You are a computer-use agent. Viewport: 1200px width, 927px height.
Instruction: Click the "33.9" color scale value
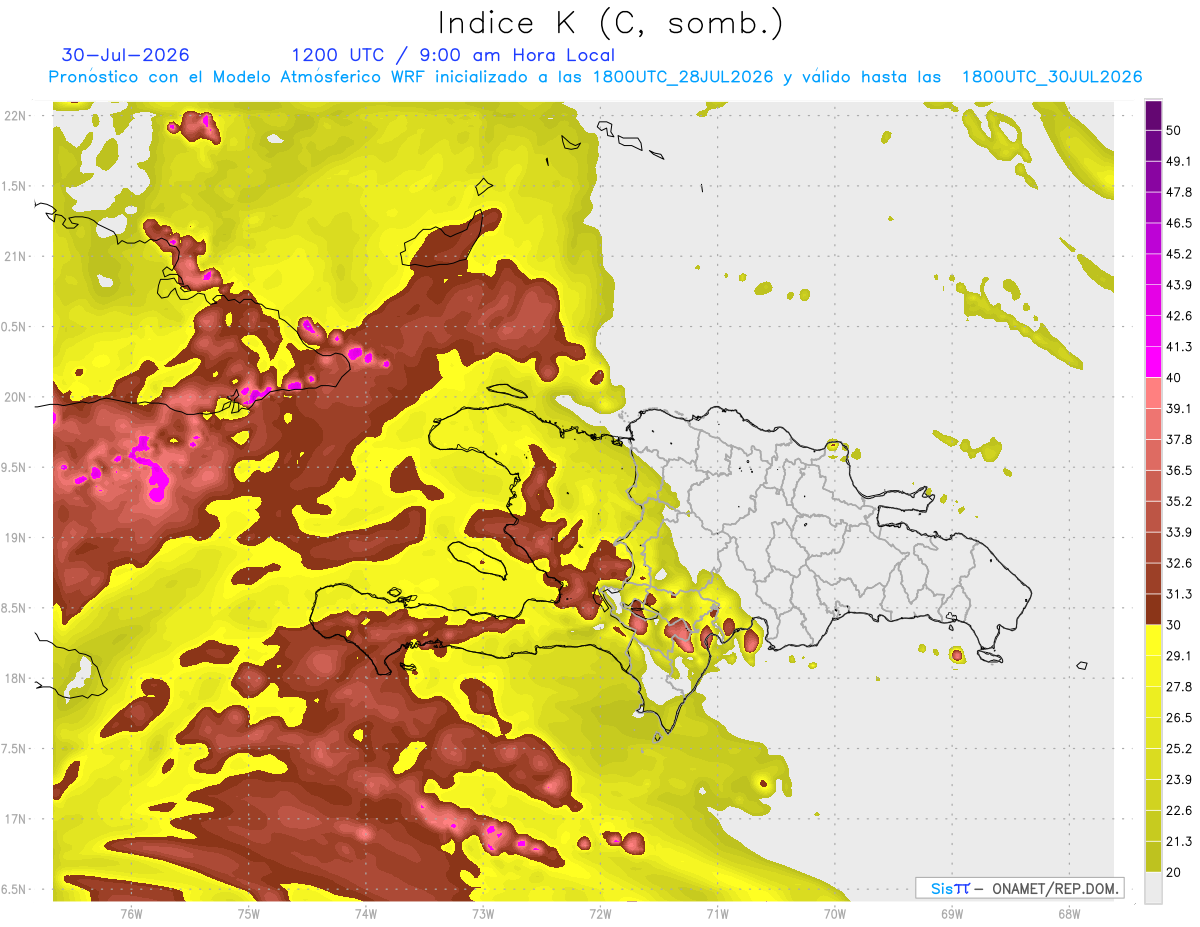coord(1179,532)
